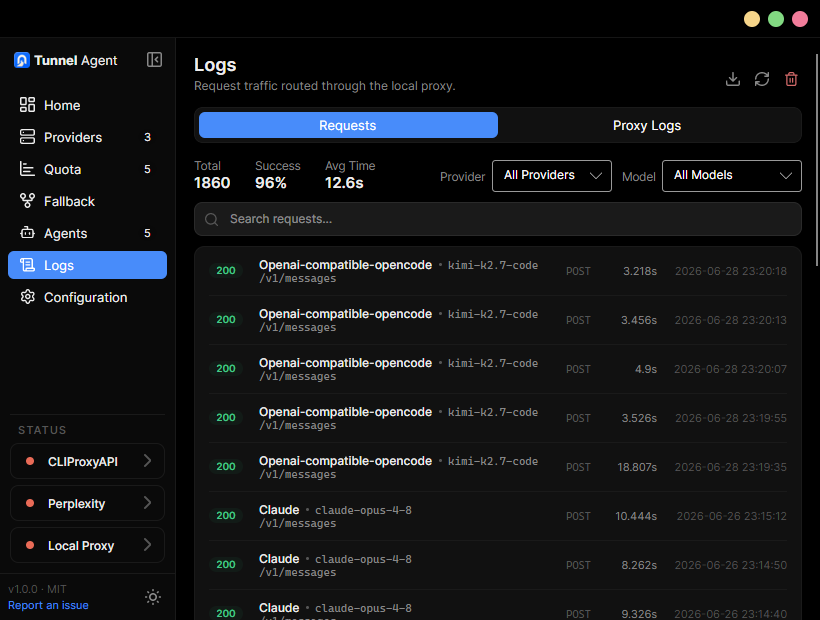Screen dimensions: 820x620
Task: Toggle the light/dark theme
Action: coord(153,597)
